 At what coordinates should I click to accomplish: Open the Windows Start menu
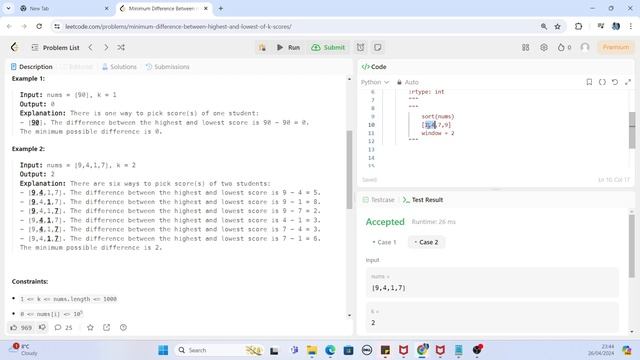(163, 350)
